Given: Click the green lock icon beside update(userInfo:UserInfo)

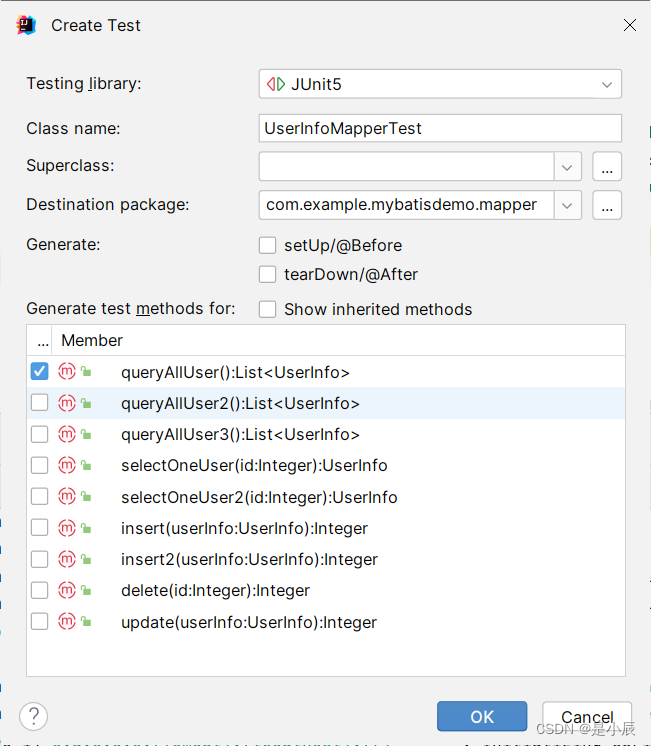Looking at the screenshot, I should click(x=87, y=622).
